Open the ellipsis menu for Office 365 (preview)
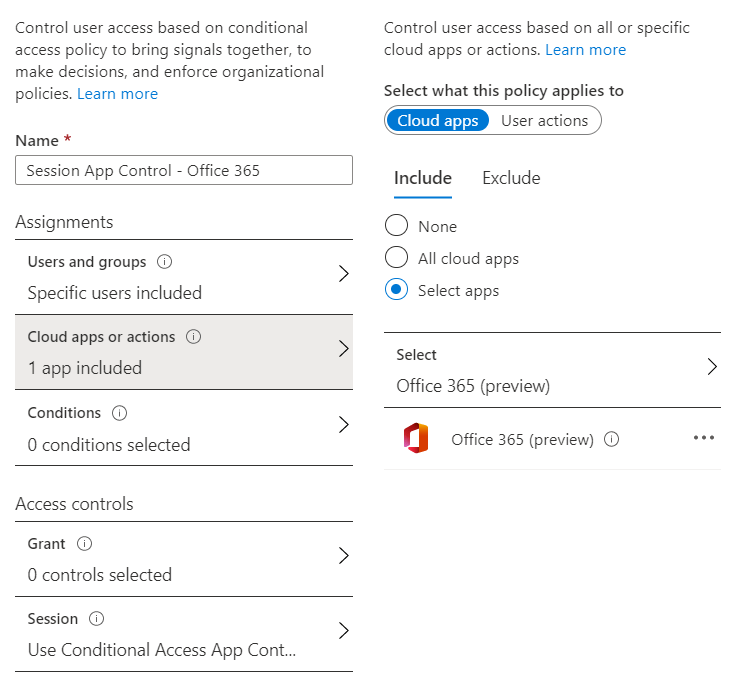 704,439
